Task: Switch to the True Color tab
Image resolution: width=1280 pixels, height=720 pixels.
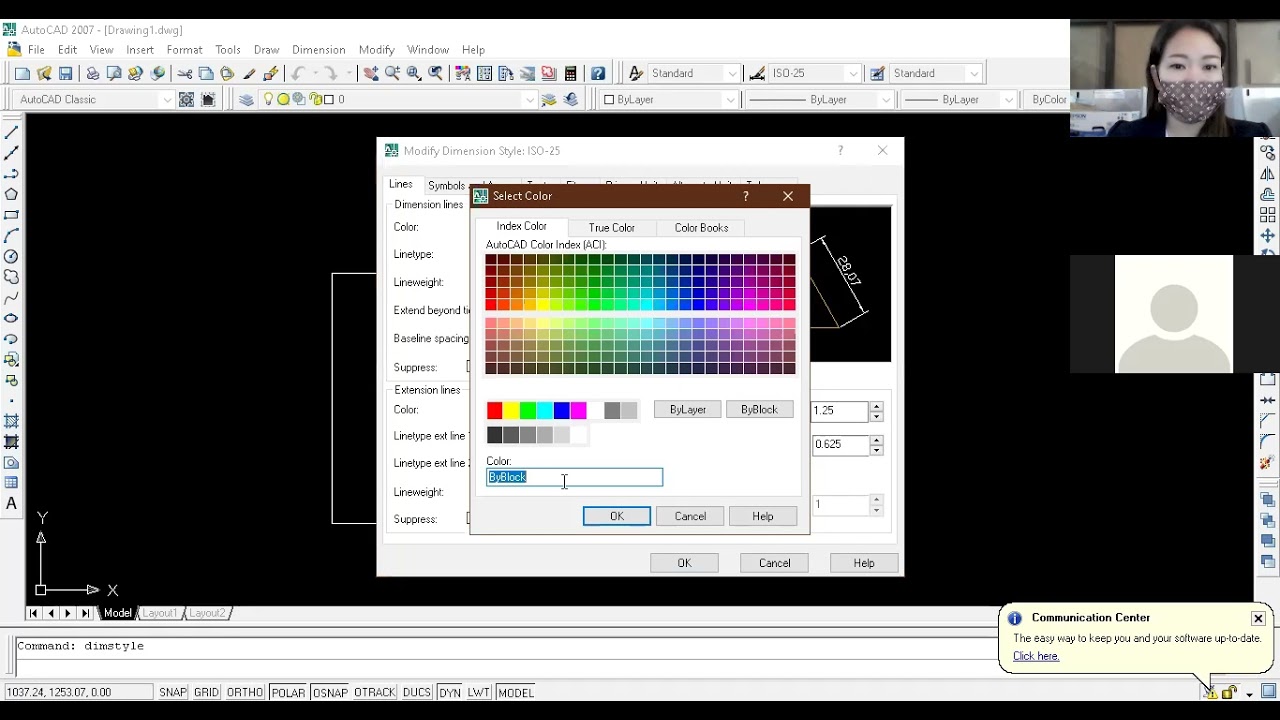Action: pos(611,227)
